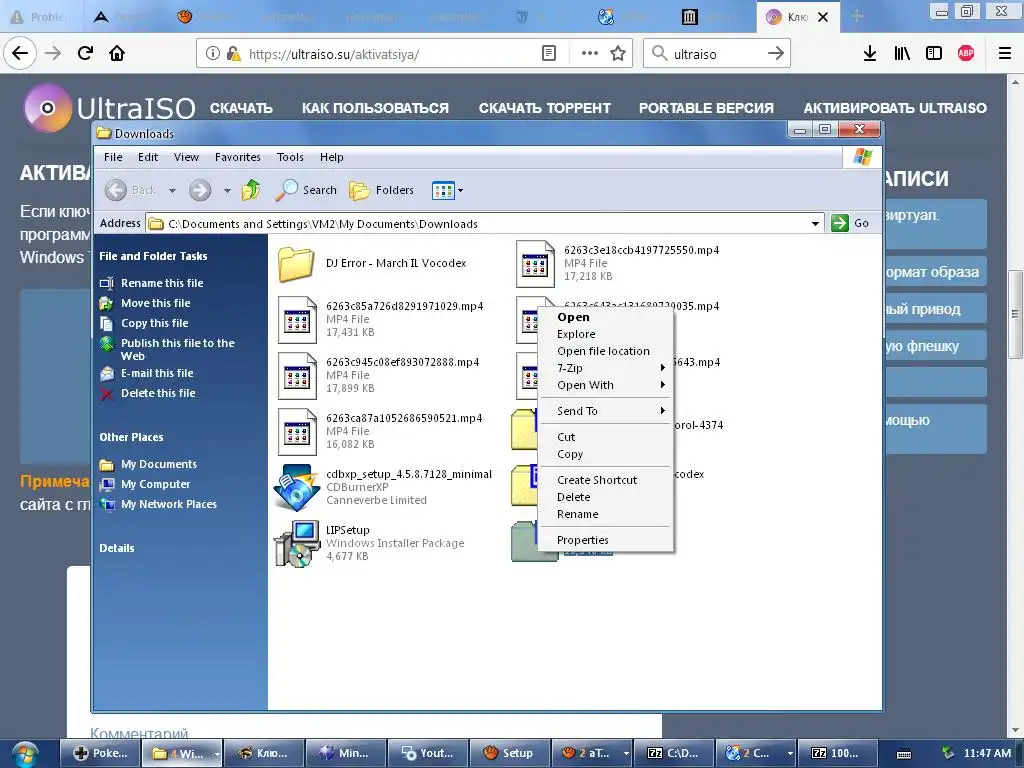The height and width of the screenshot is (768, 1024).
Task: Open page actions three-dot menu
Action: point(590,54)
